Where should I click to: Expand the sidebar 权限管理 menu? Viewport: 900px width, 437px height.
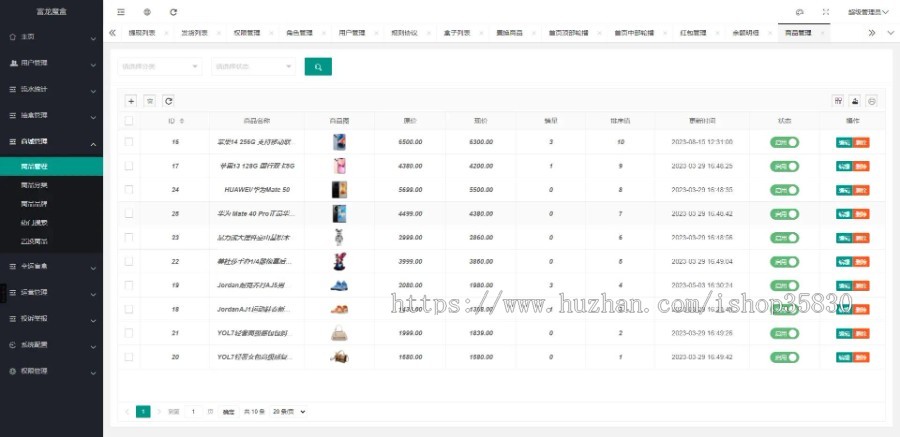point(52,372)
